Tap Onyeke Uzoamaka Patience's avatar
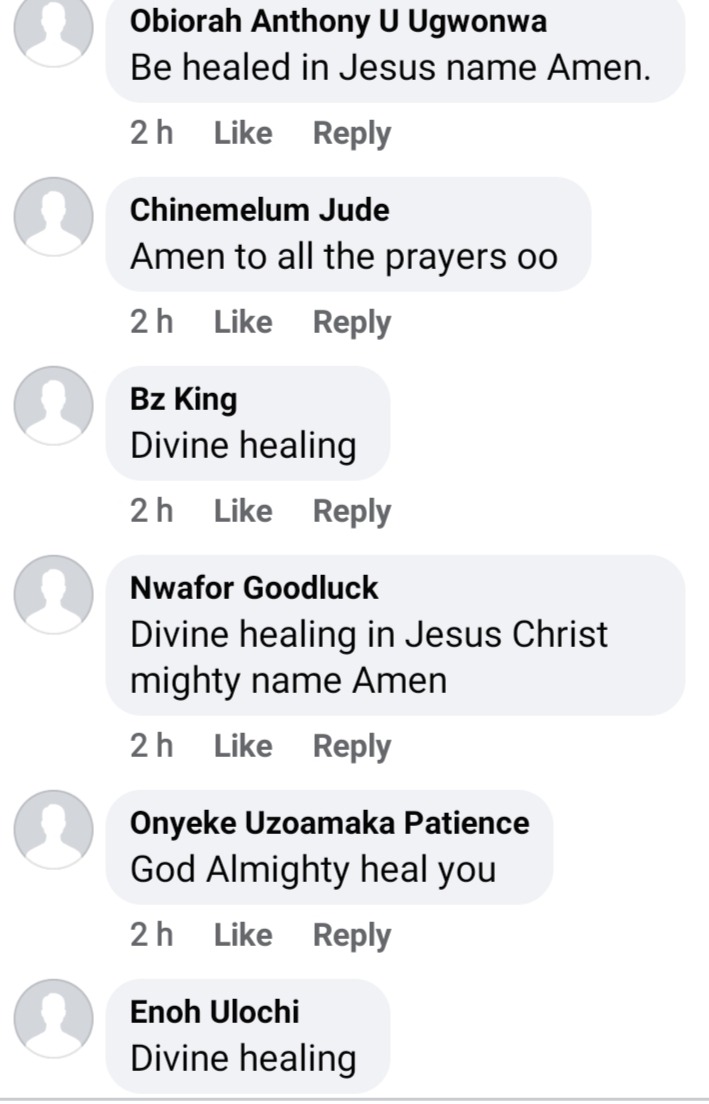 [54, 829]
